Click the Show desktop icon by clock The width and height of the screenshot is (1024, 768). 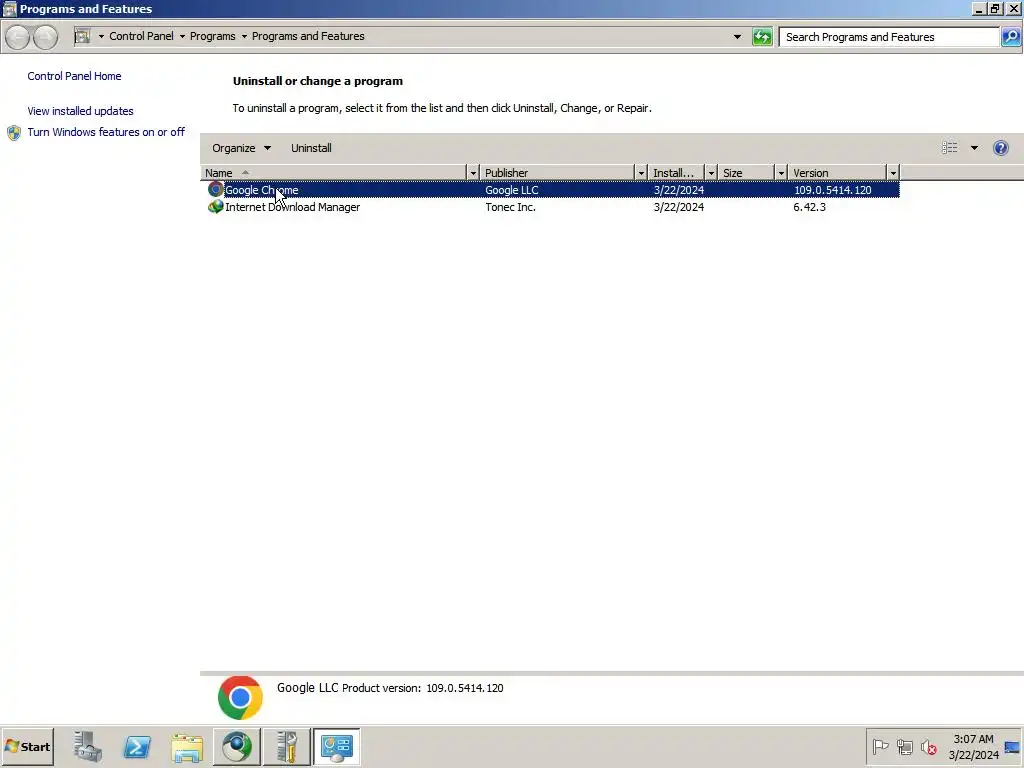coord(1012,747)
